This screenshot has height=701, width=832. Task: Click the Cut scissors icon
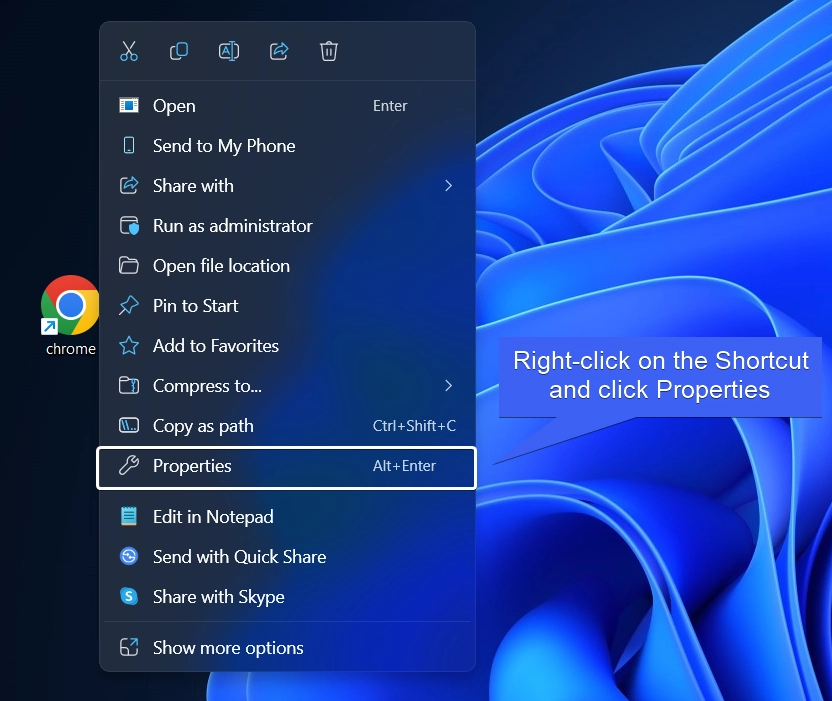129,51
